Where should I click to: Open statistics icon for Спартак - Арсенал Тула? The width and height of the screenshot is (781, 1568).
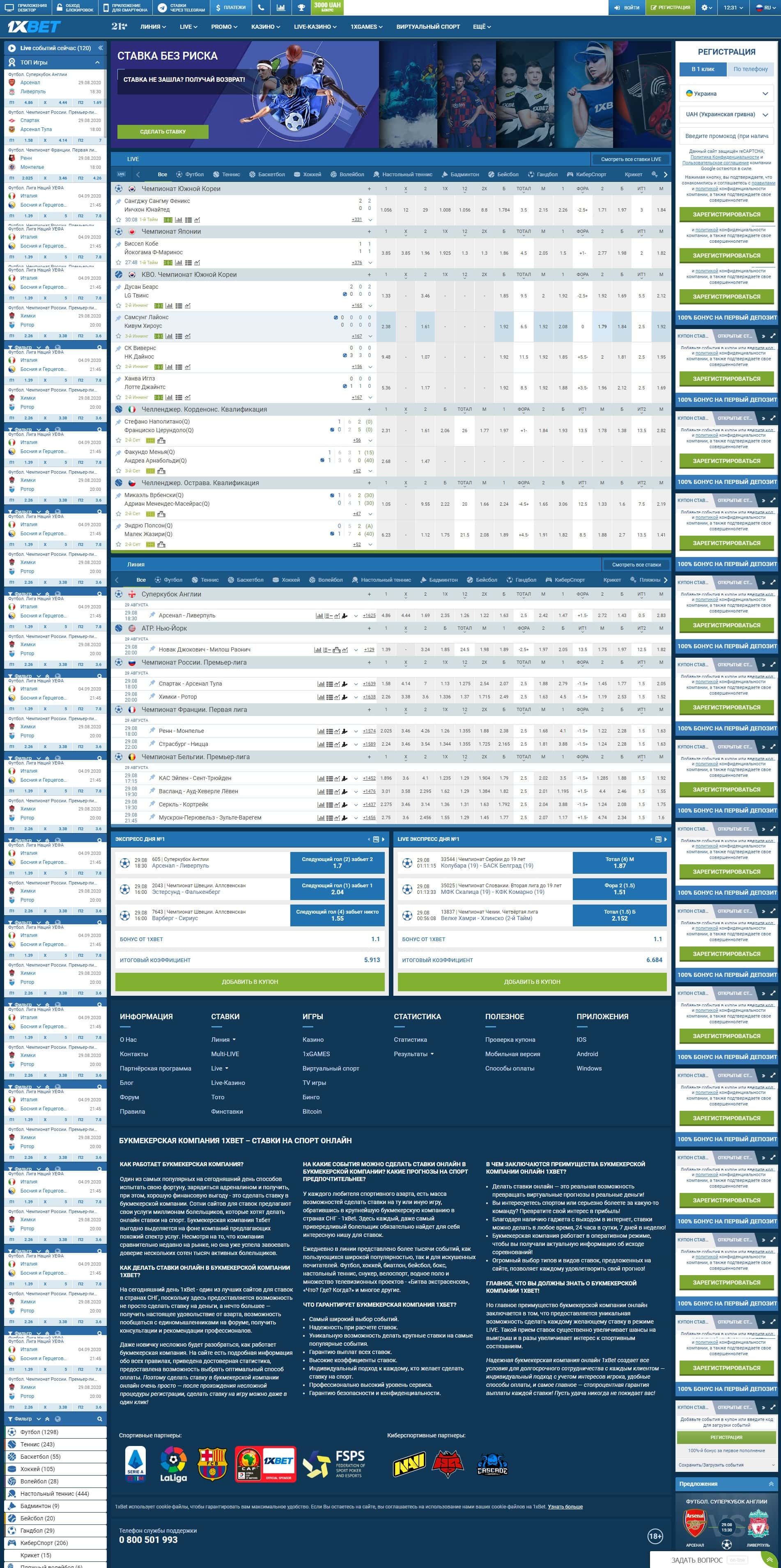click(321, 684)
